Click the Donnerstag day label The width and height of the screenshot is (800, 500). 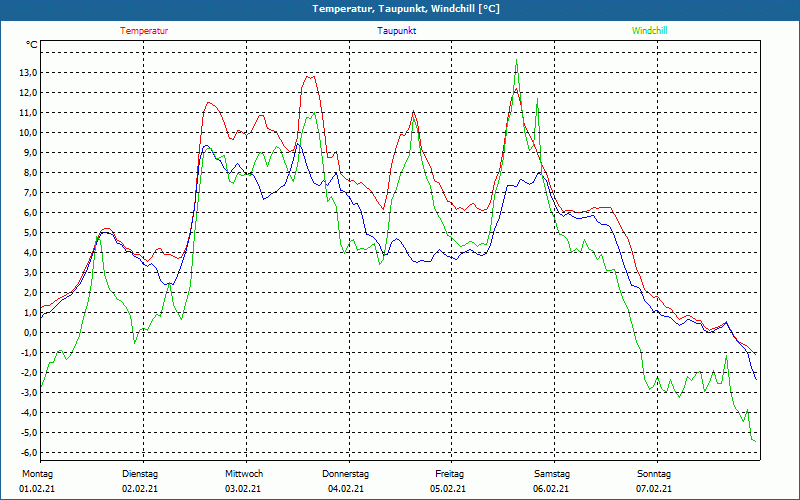tap(345, 474)
